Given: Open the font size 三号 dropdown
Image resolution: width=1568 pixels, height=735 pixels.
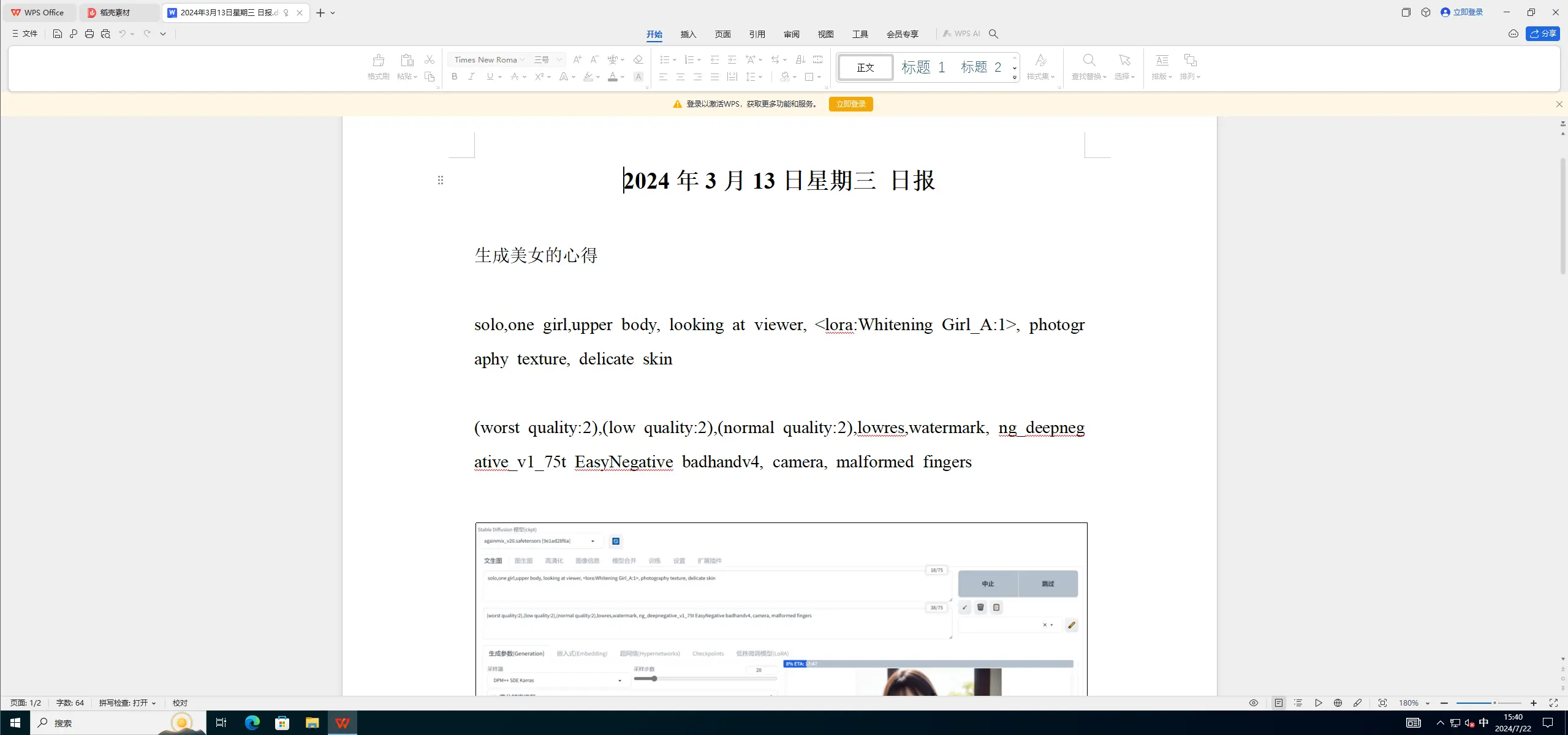Looking at the screenshot, I should pyautogui.click(x=559, y=60).
